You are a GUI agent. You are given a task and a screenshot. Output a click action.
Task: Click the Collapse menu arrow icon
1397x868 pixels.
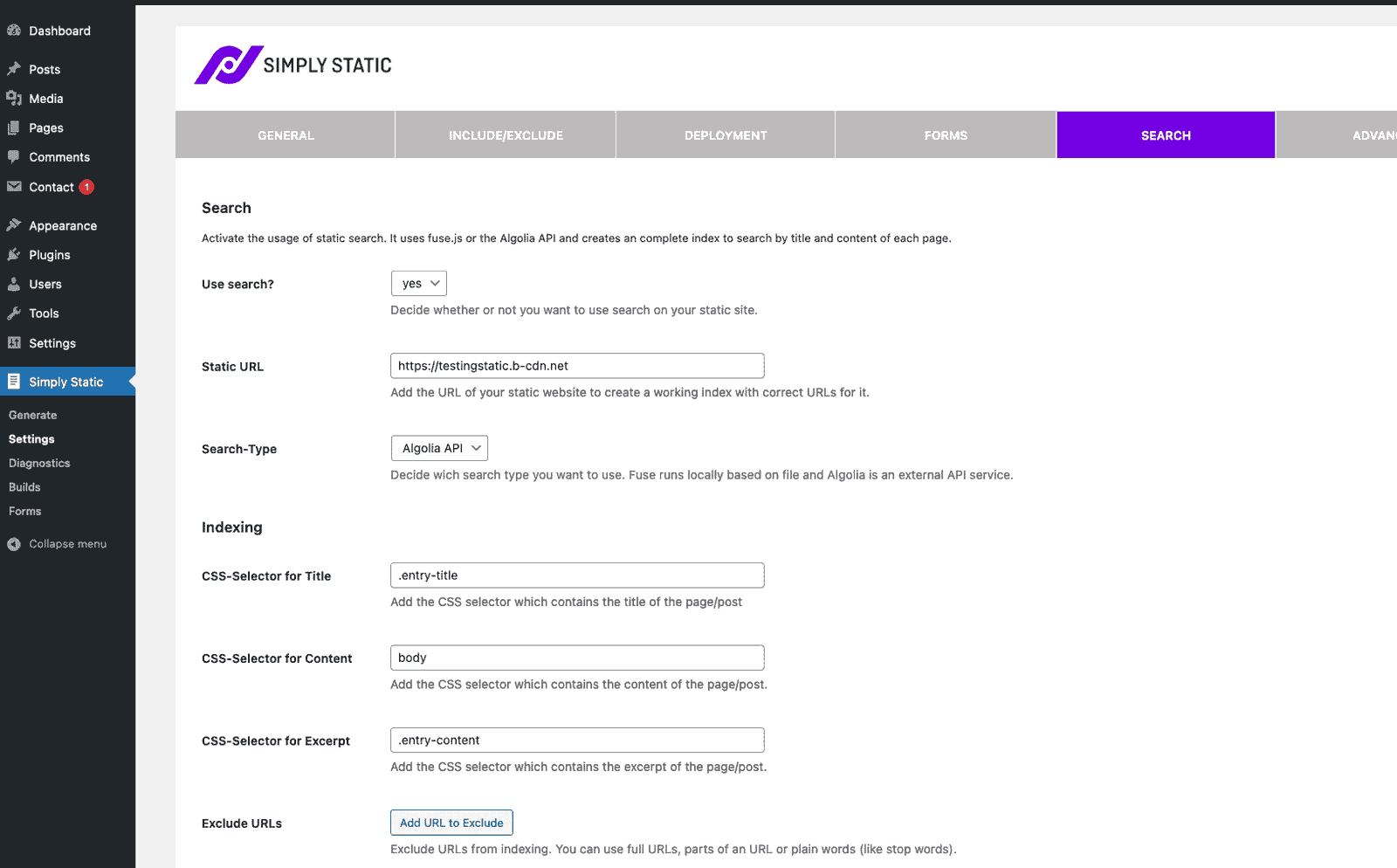pos(14,544)
